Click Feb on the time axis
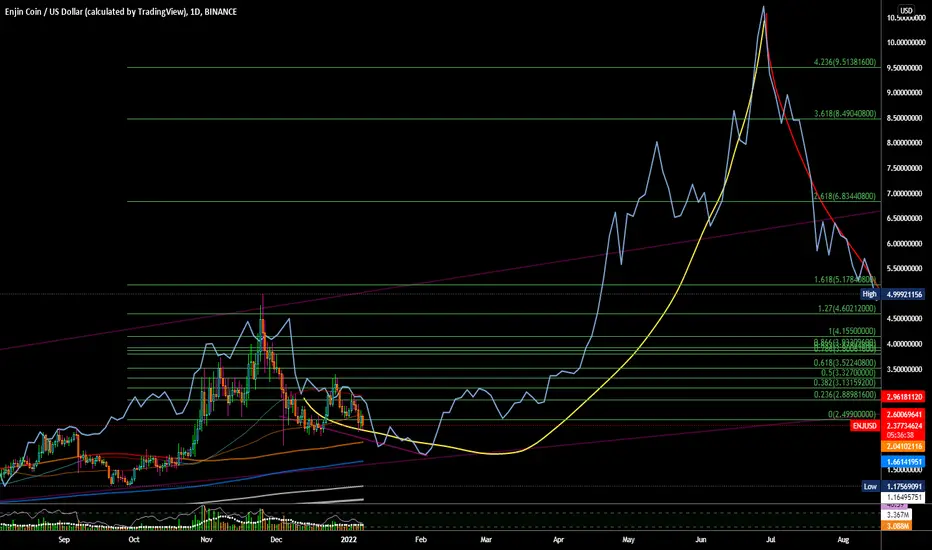 pyautogui.click(x=421, y=540)
